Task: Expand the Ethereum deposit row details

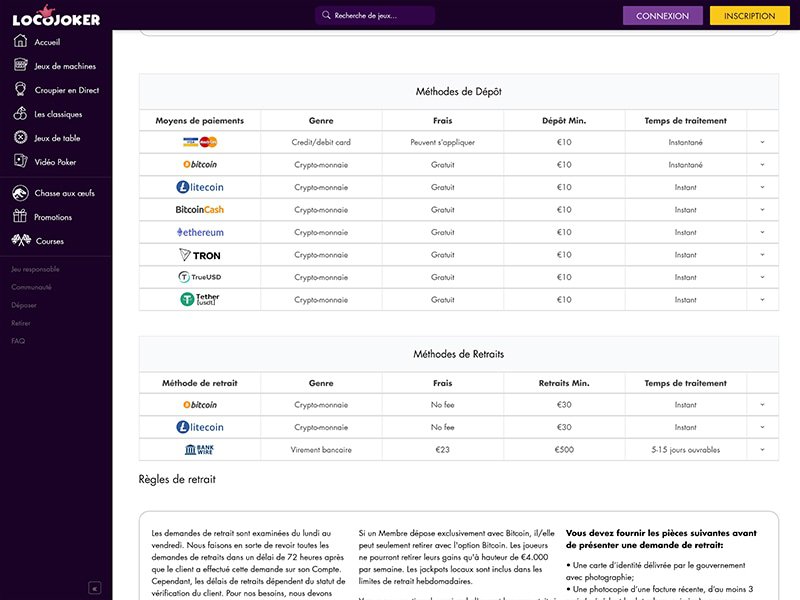Action: coord(762,232)
